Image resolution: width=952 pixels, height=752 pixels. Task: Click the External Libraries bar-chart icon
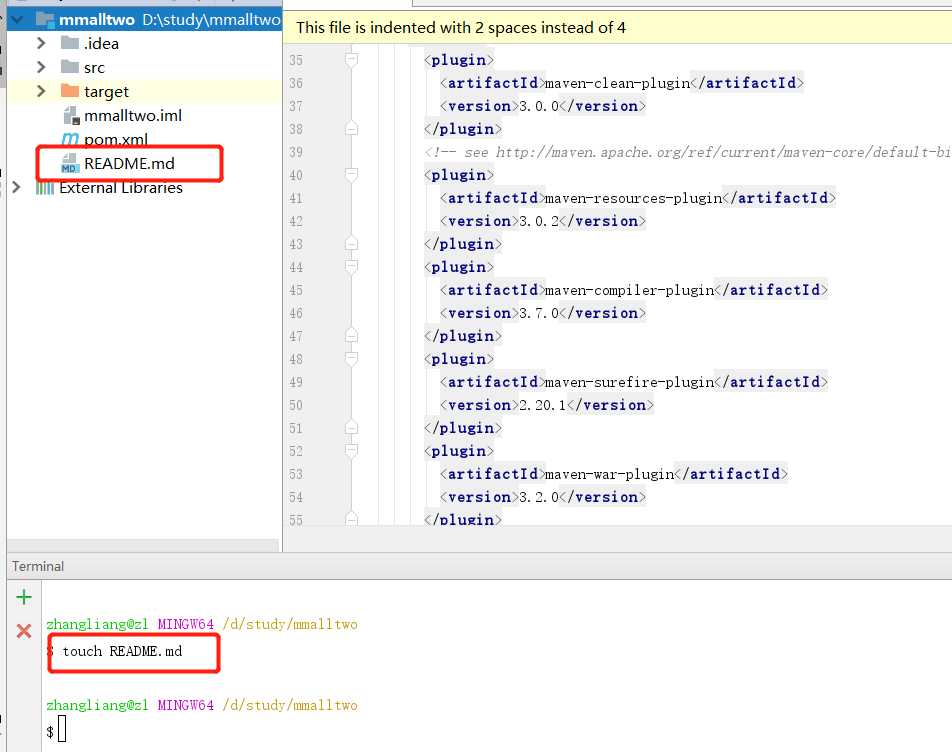[45, 188]
